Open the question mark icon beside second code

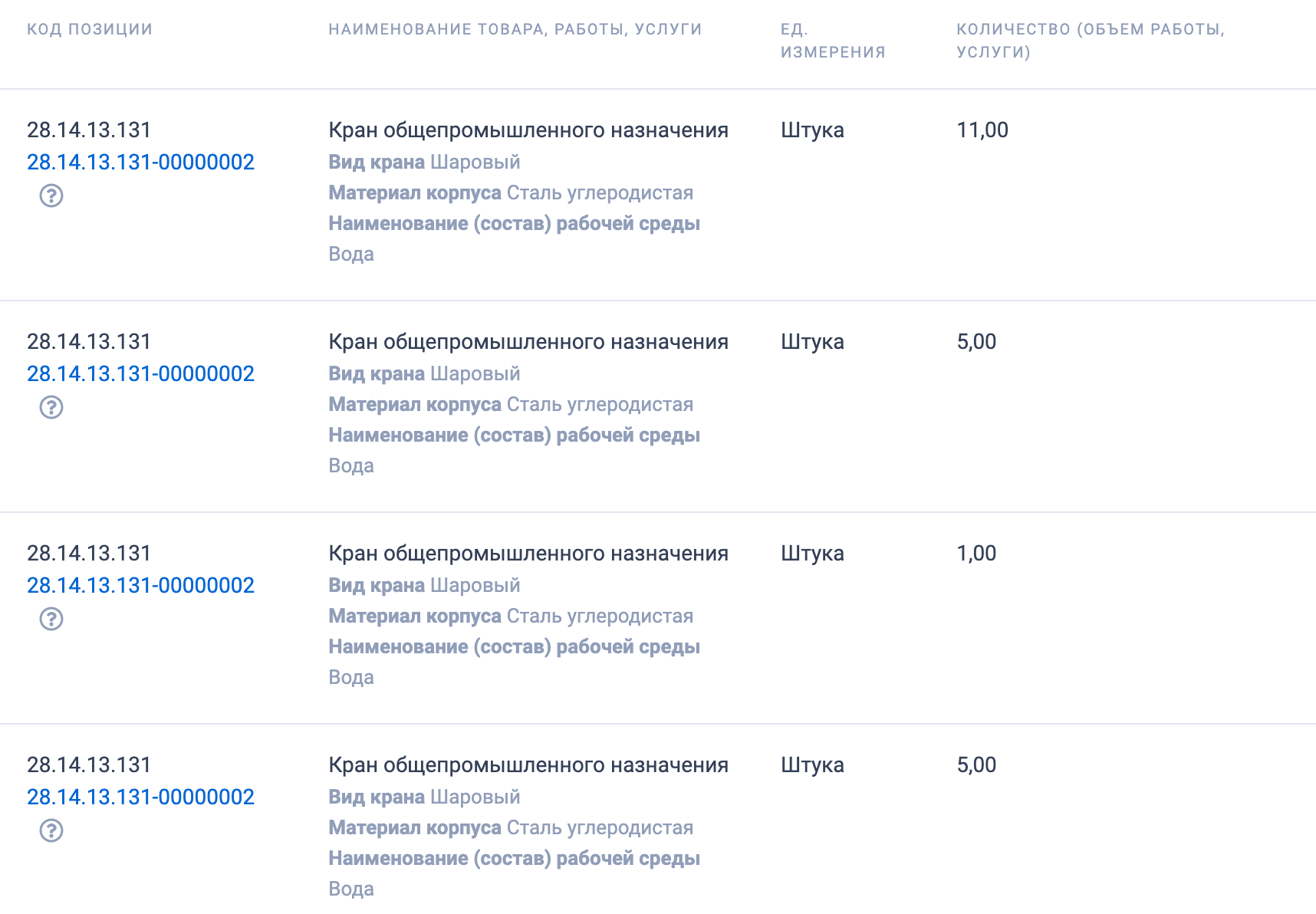[x=51, y=408]
